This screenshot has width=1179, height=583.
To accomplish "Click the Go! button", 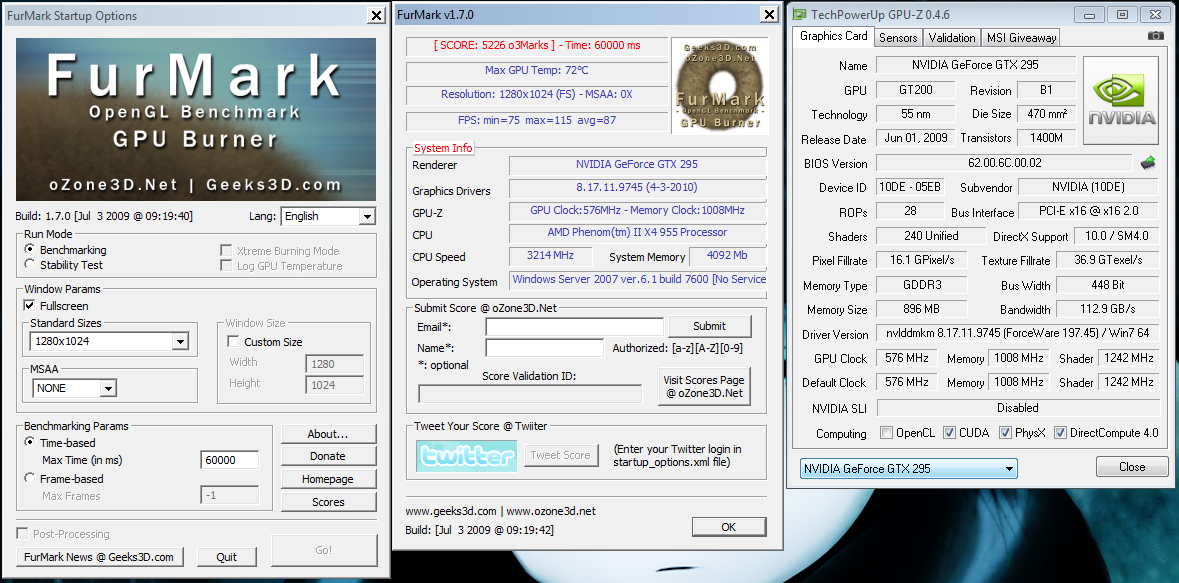I will (324, 550).
